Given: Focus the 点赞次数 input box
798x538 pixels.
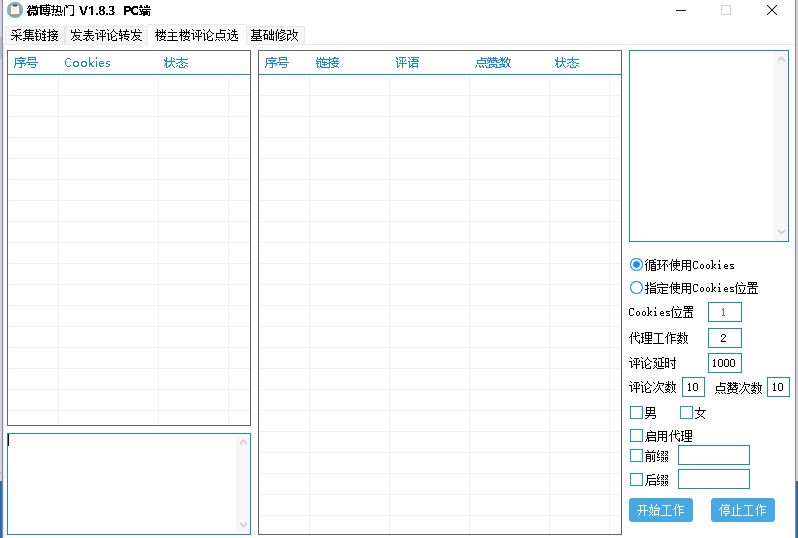Looking at the screenshot, I should click(x=778, y=387).
